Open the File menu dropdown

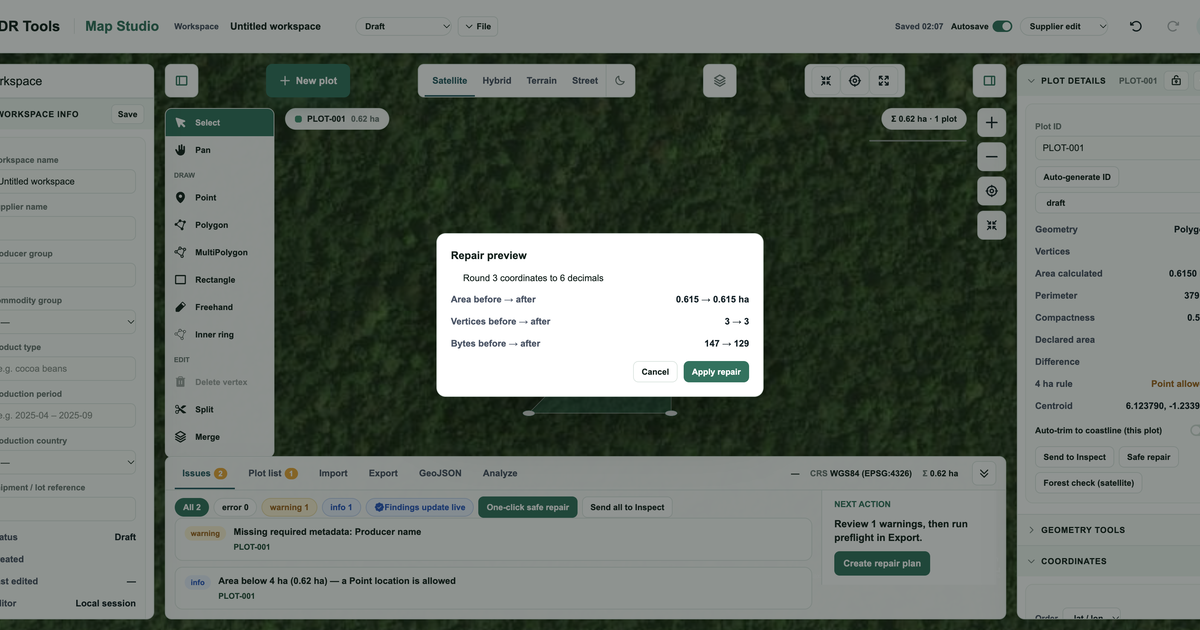click(478, 26)
